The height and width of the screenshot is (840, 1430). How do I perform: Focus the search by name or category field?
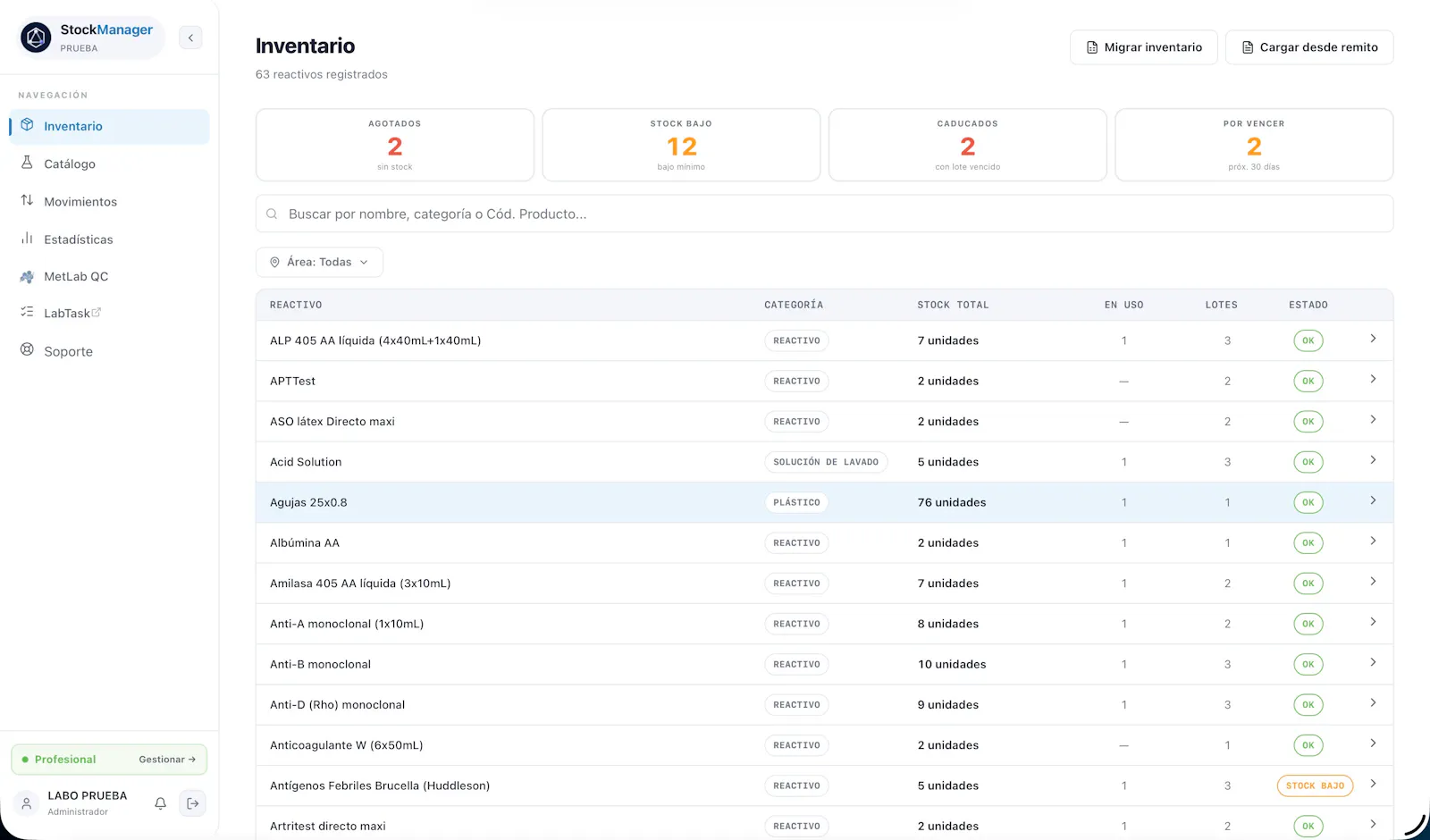[x=824, y=214]
